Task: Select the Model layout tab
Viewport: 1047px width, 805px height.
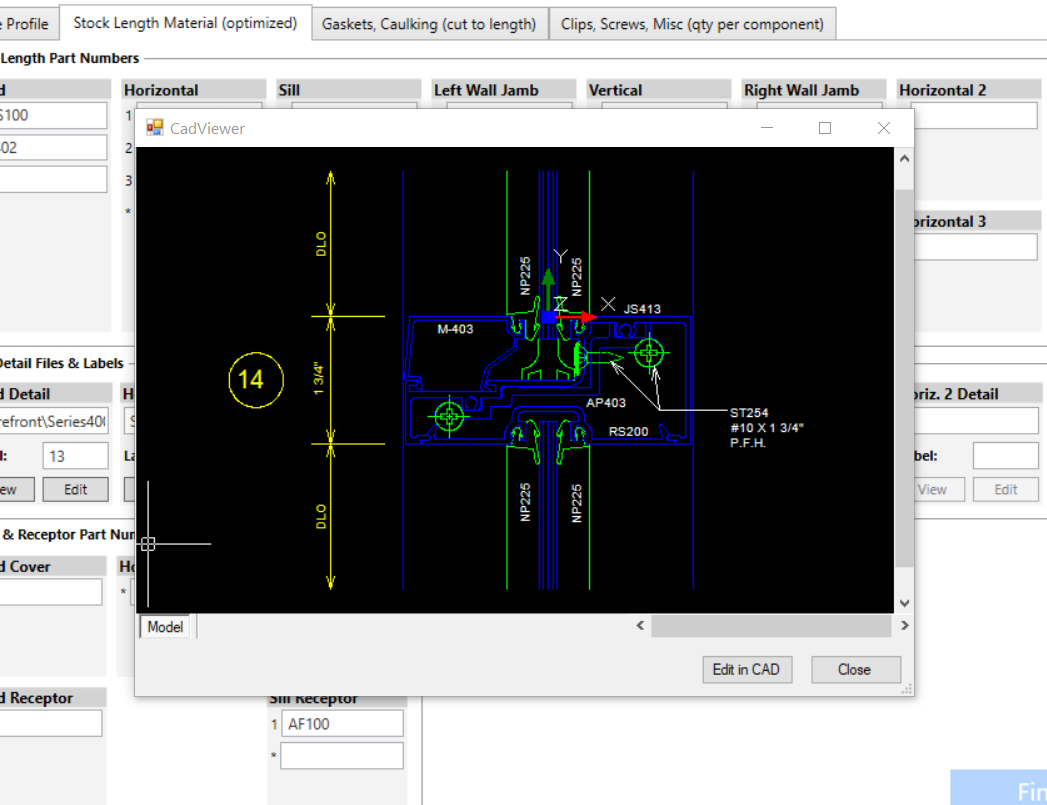Action: point(165,627)
